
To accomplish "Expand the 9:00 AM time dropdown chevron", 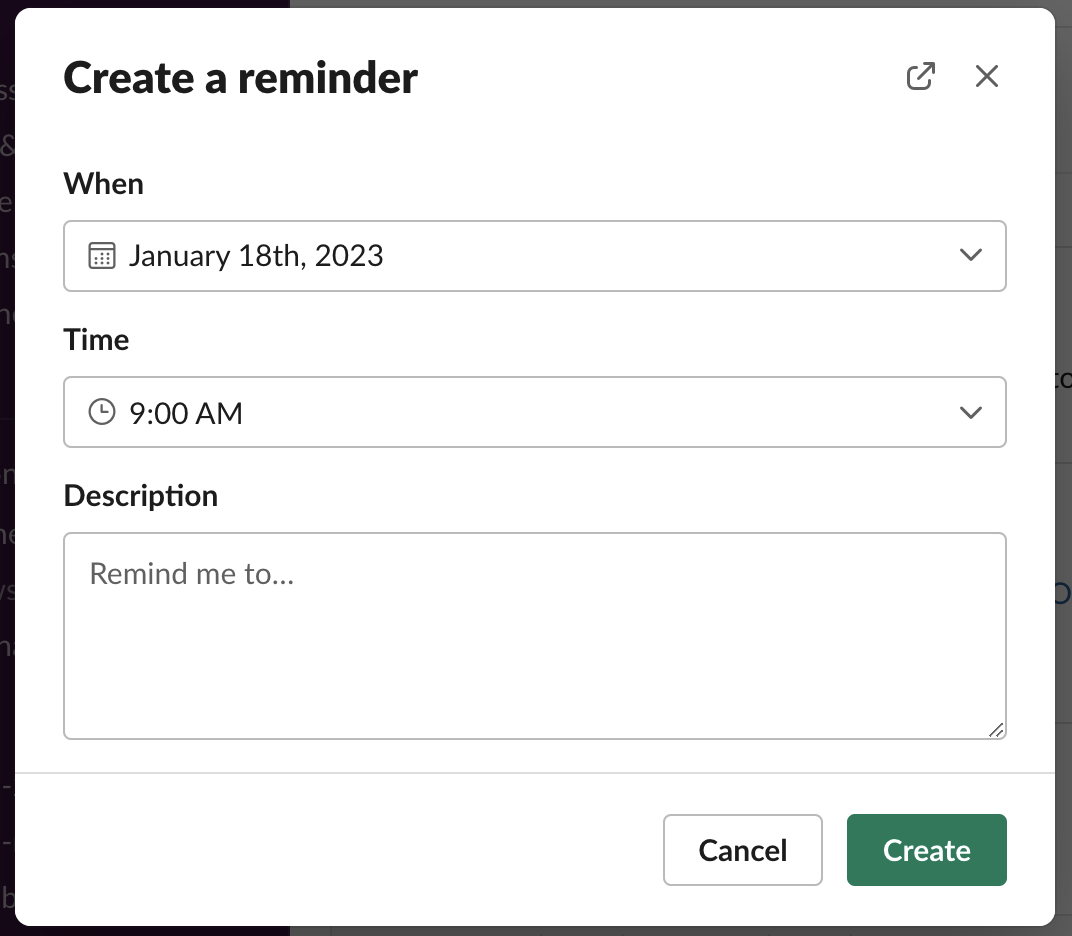I will click(970, 412).
